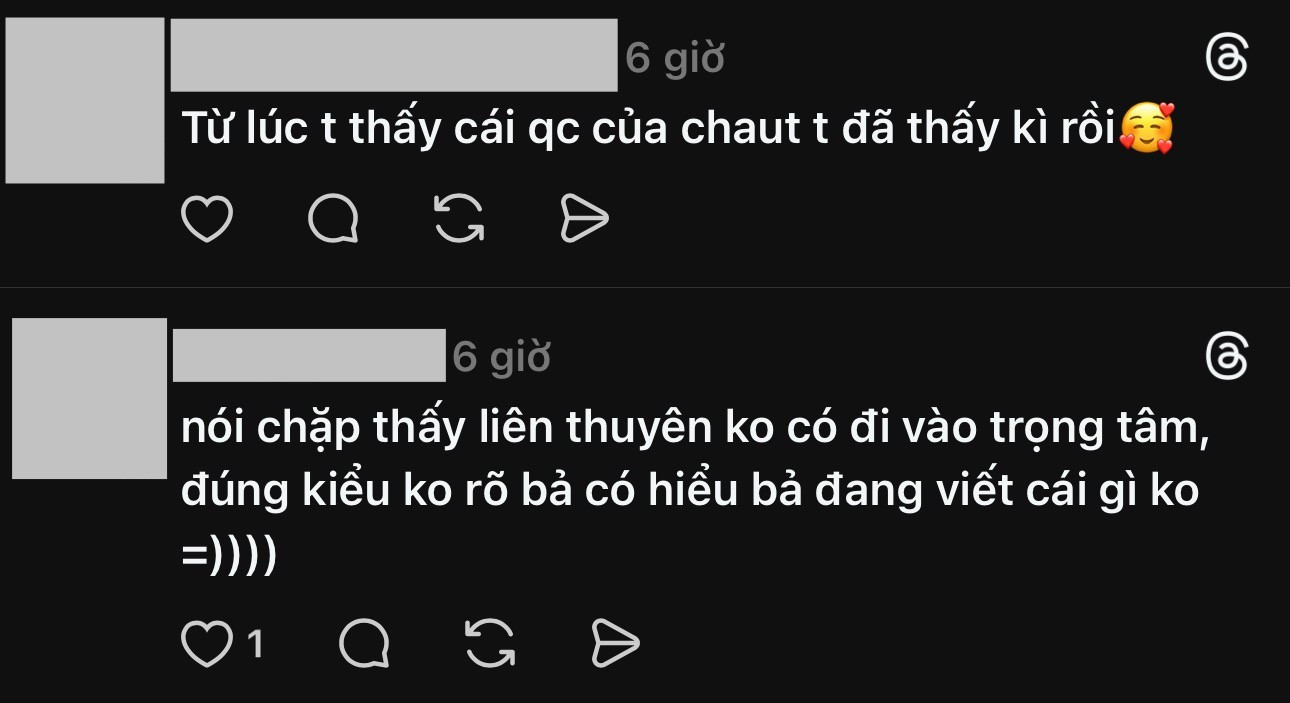Image resolution: width=1290 pixels, height=703 pixels.
Task: Like the comment about 'qc của chaut'
Action: click(207, 219)
